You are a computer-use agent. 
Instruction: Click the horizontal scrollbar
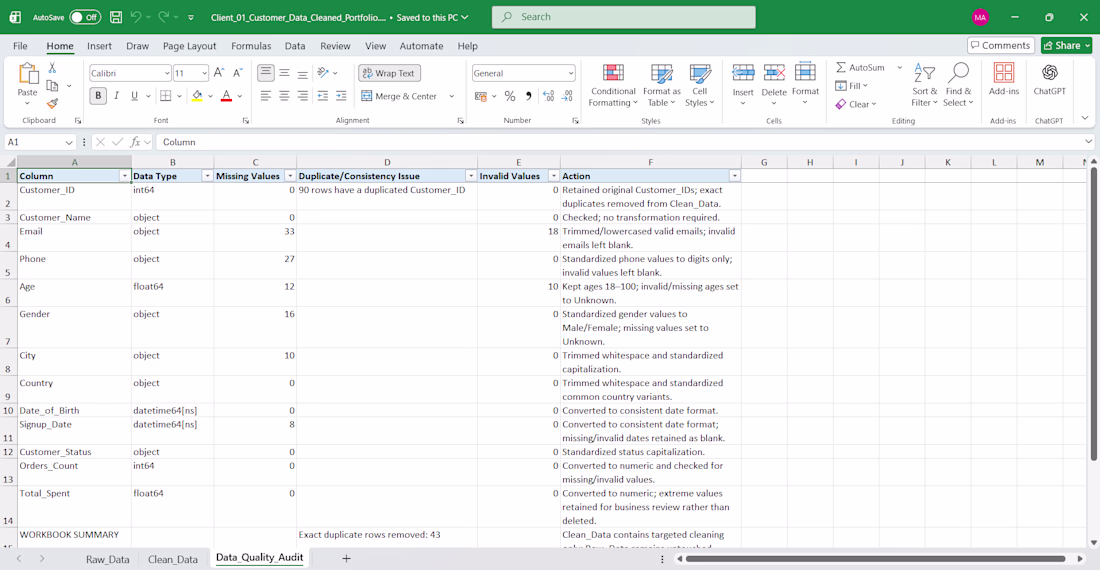pyautogui.click(x=875, y=559)
